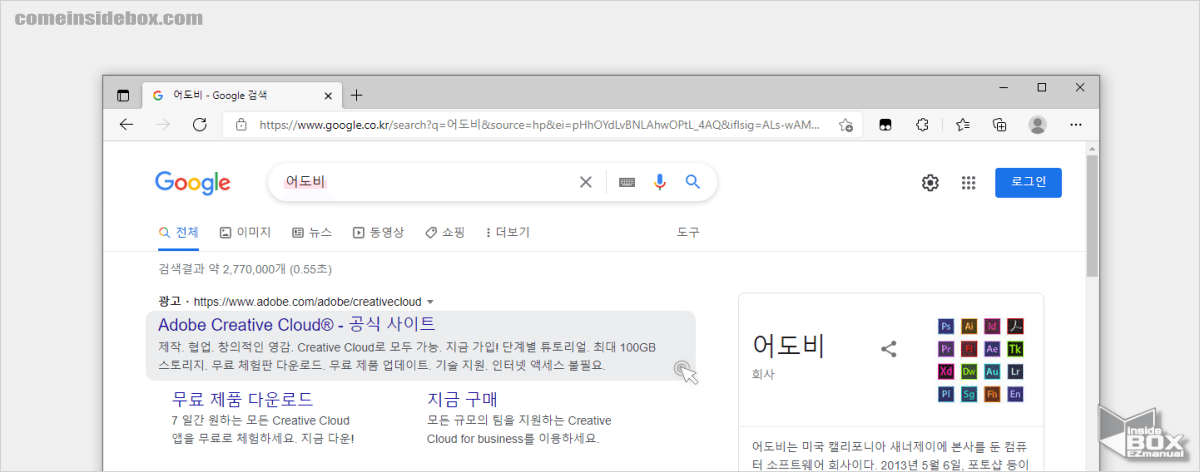
Task: Open the Collections icon in toolbar
Action: pos(999,125)
